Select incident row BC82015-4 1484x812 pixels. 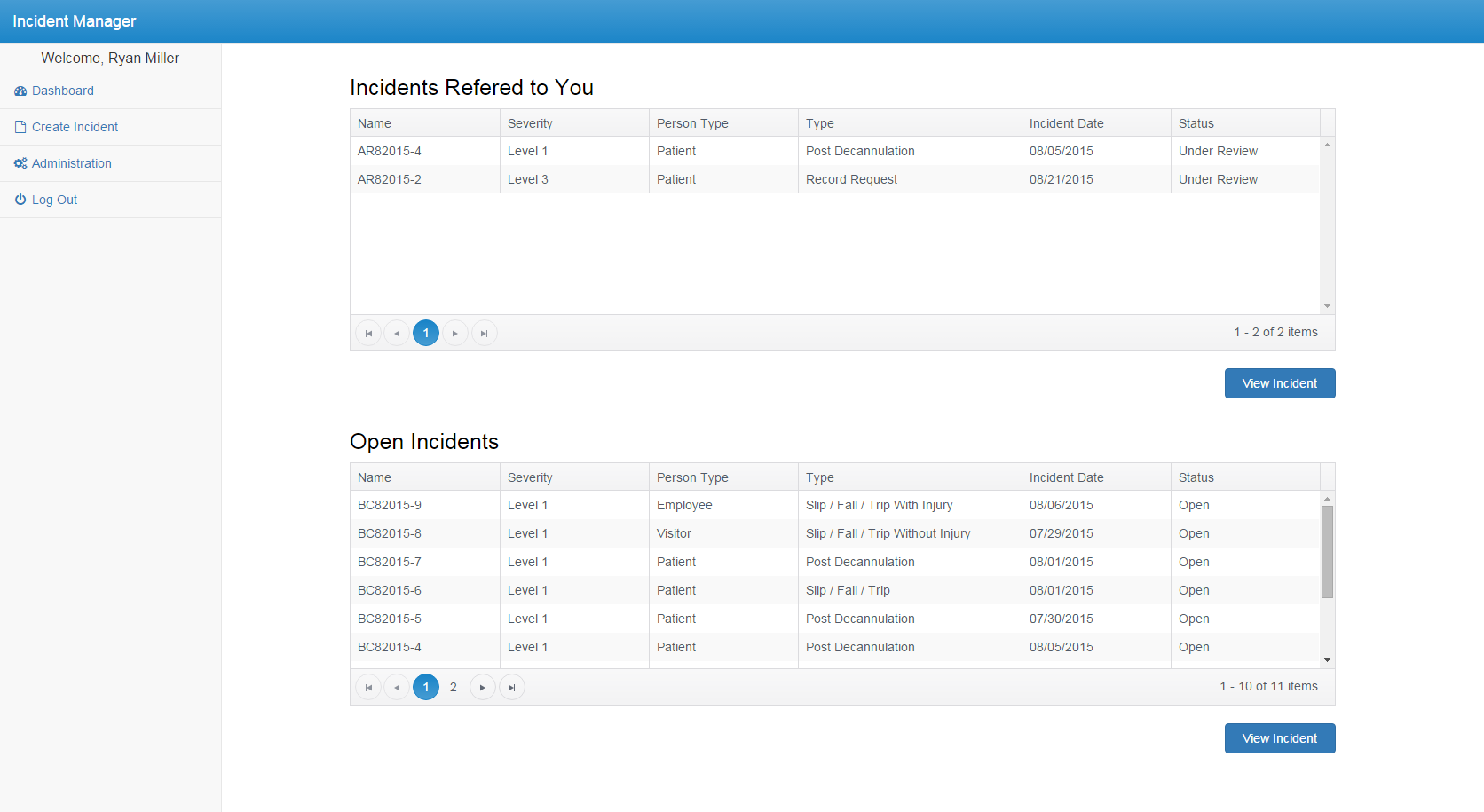pyautogui.click(x=835, y=647)
